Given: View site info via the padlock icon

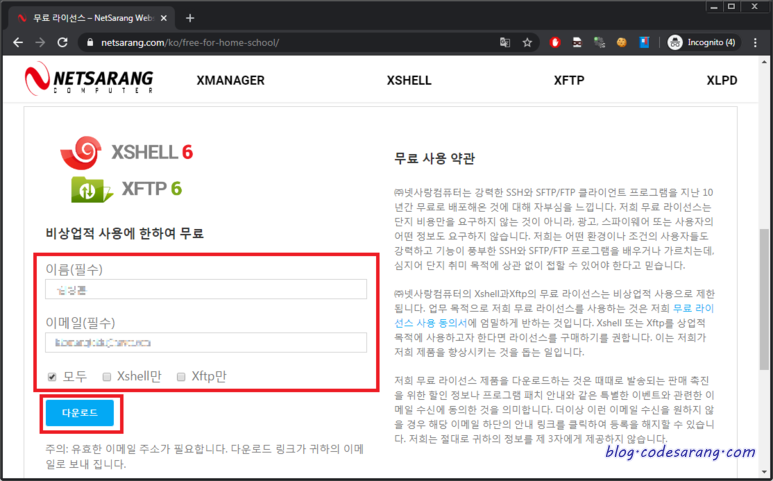Looking at the screenshot, I should 90,43.
